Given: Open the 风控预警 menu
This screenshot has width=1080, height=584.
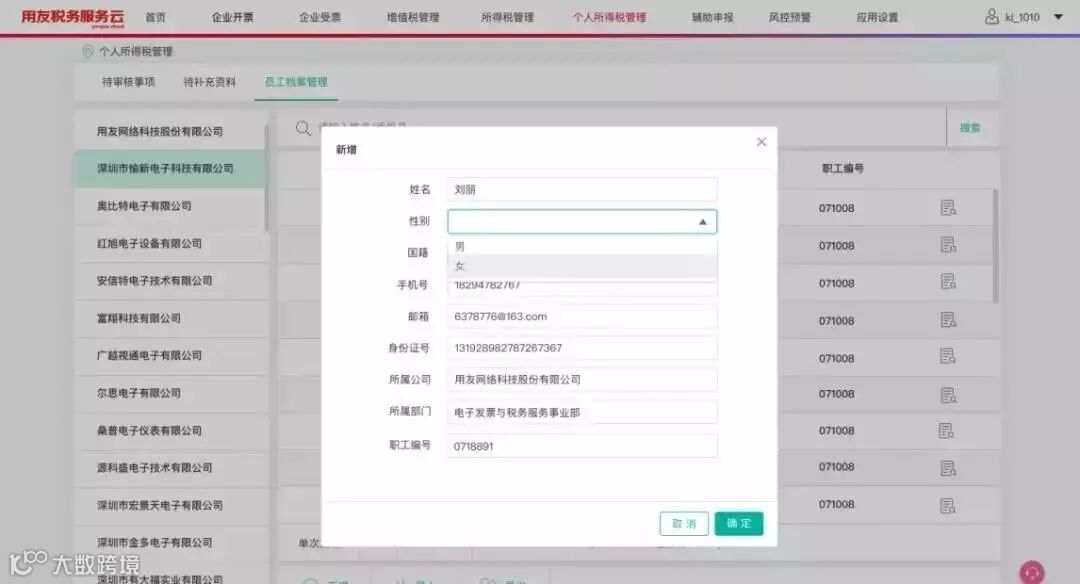Looking at the screenshot, I should [x=789, y=17].
